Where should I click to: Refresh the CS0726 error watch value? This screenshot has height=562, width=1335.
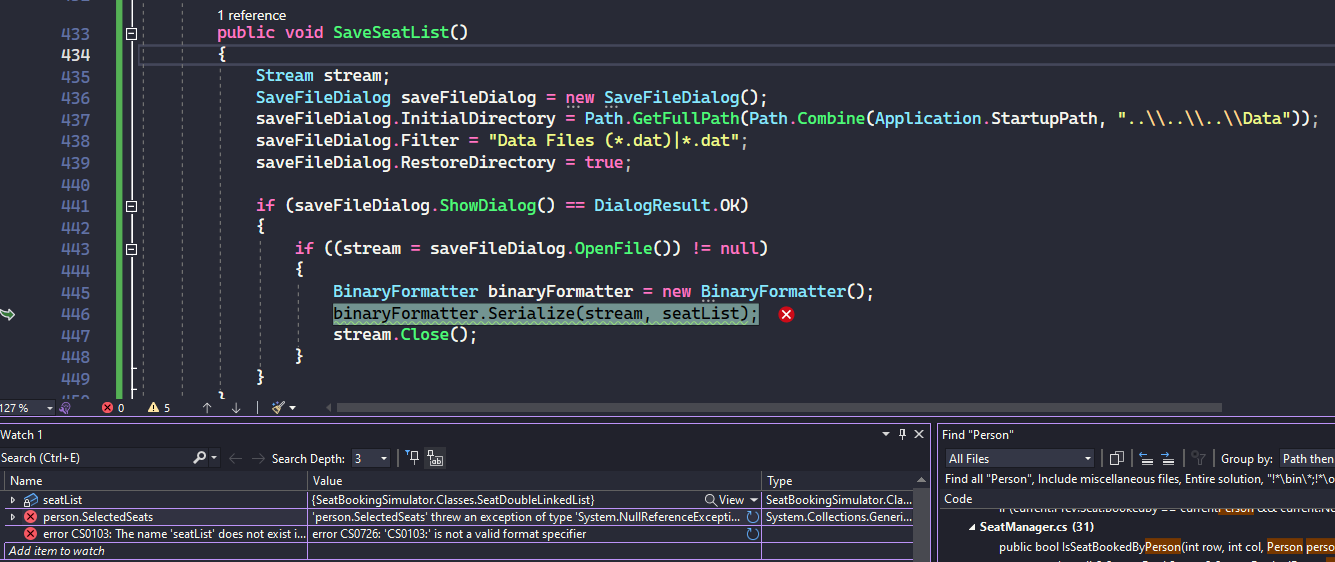tap(752, 534)
